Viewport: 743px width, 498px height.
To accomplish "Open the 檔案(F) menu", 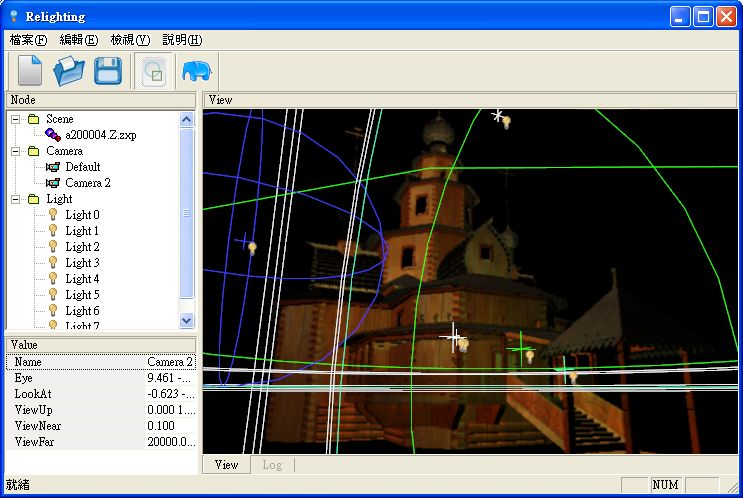I will pyautogui.click(x=28, y=40).
